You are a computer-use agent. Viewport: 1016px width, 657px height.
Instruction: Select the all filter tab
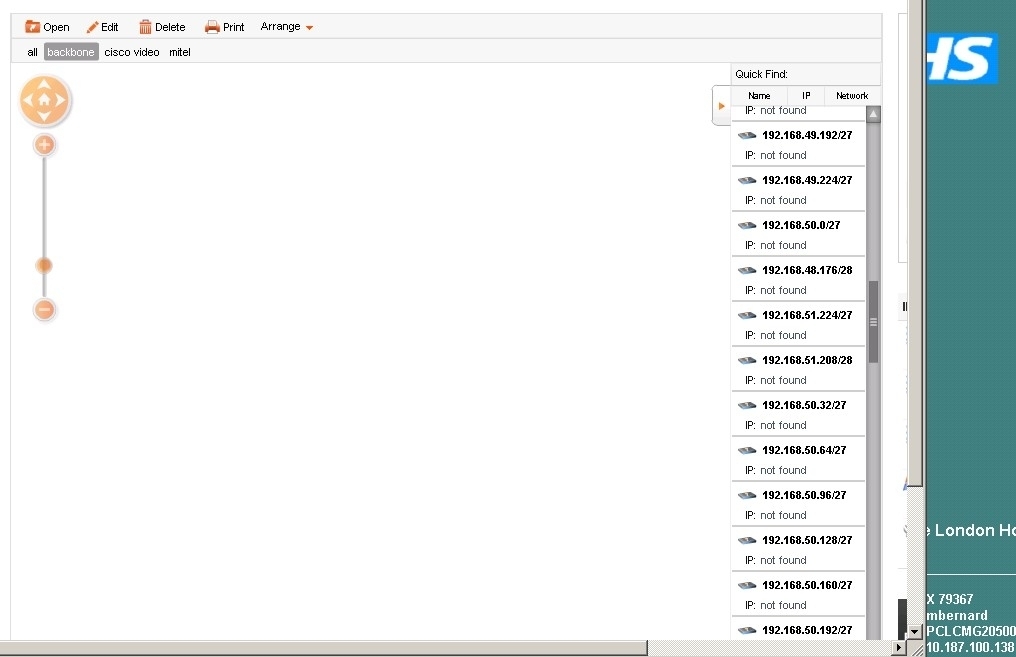click(x=30, y=52)
